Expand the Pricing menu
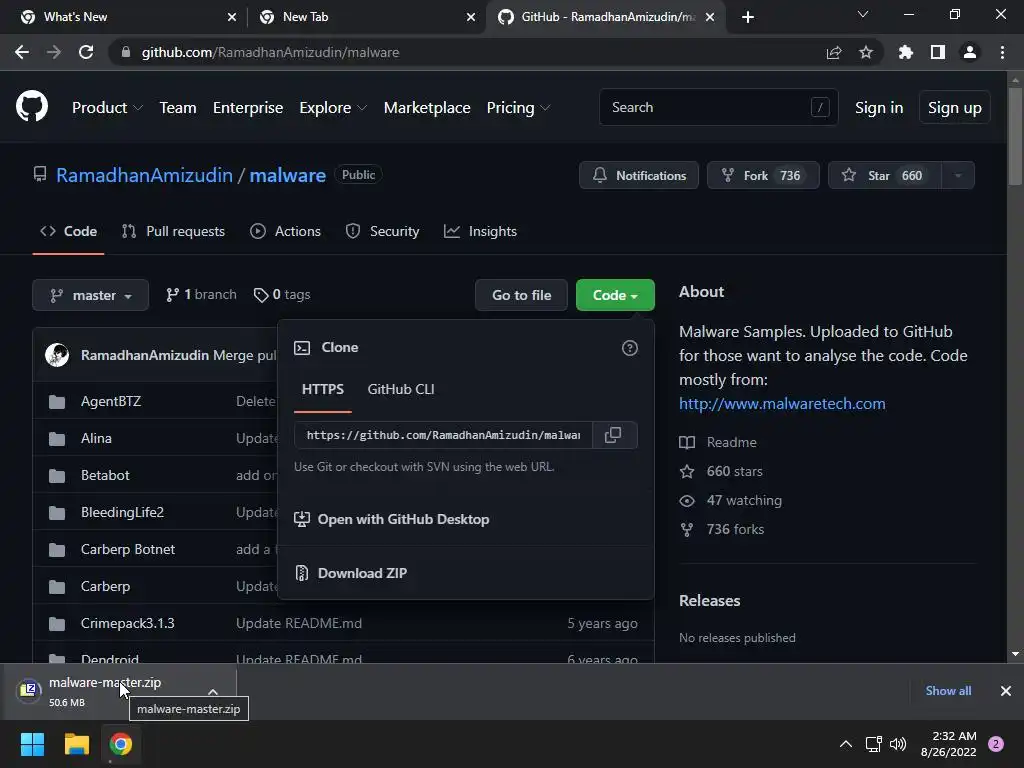 click(519, 108)
